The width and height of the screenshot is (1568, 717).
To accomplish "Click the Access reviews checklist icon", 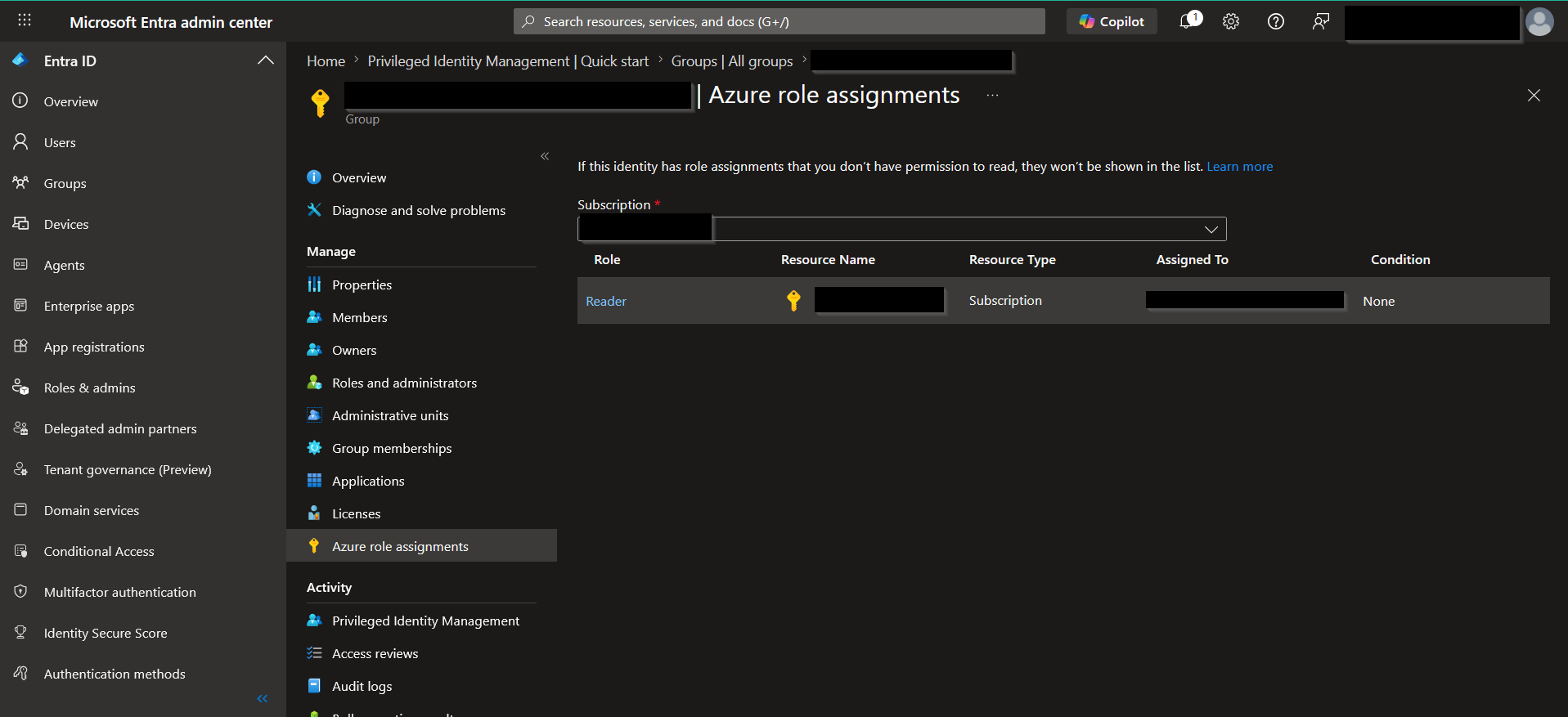I will 314,653.
